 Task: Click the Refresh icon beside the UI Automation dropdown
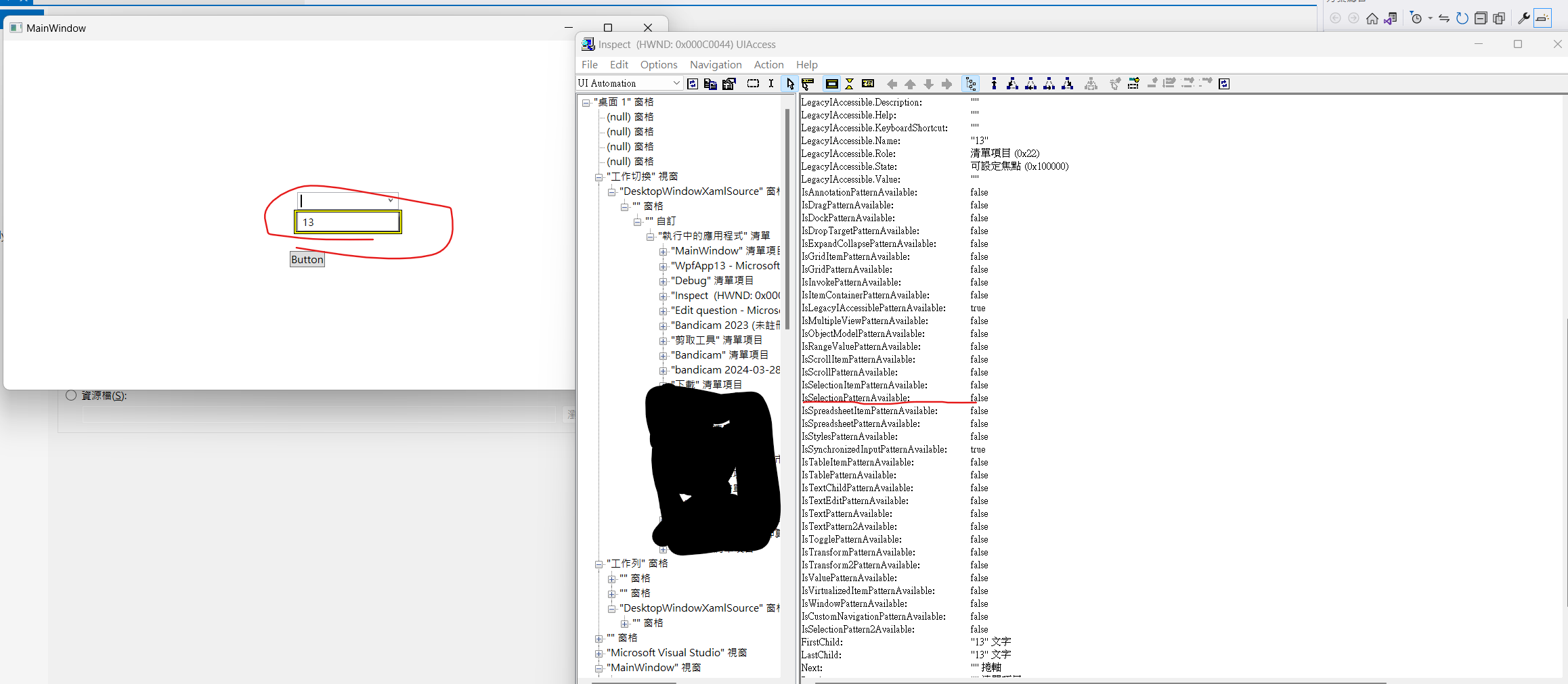(692, 84)
